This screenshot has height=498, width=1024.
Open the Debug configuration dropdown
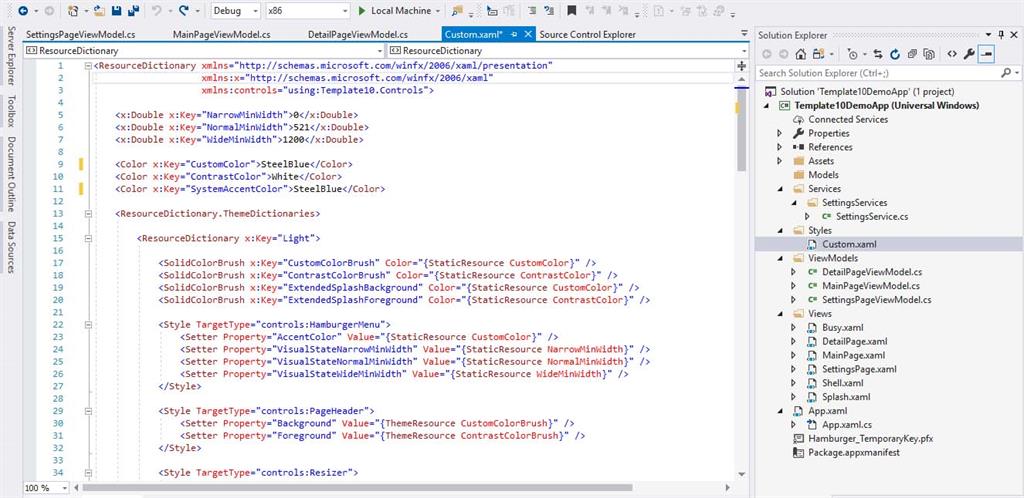(236, 10)
